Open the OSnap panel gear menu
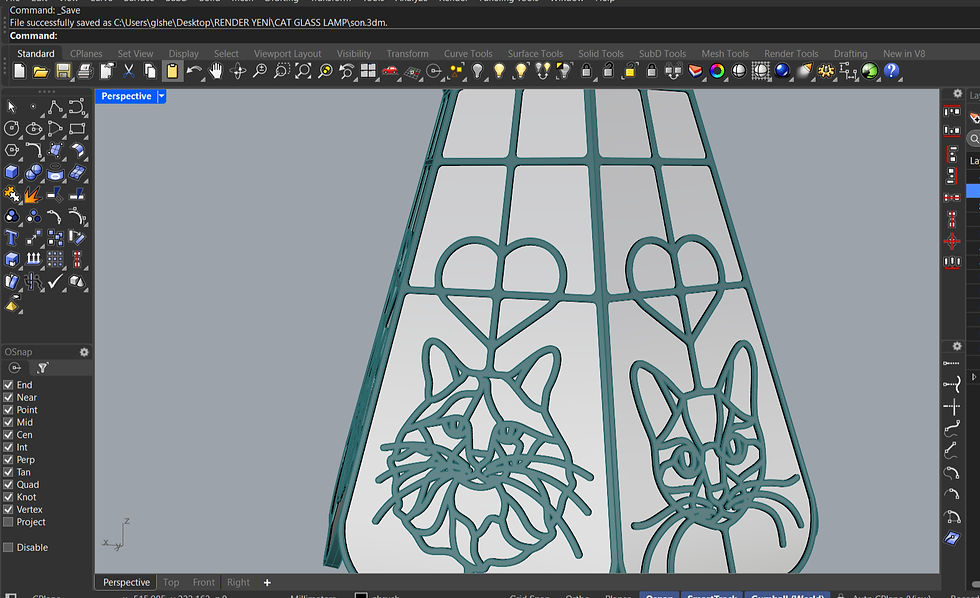 tap(84, 352)
